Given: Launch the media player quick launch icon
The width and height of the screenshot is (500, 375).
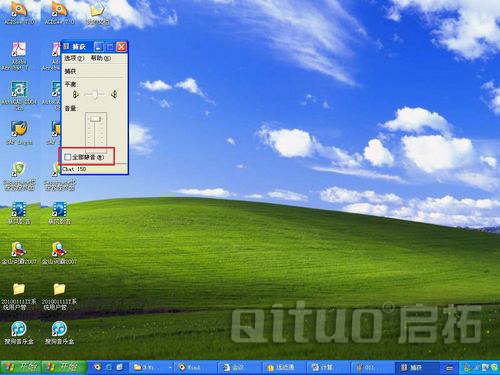Looking at the screenshot, I should pyautogui.click(x=97, y=367).
